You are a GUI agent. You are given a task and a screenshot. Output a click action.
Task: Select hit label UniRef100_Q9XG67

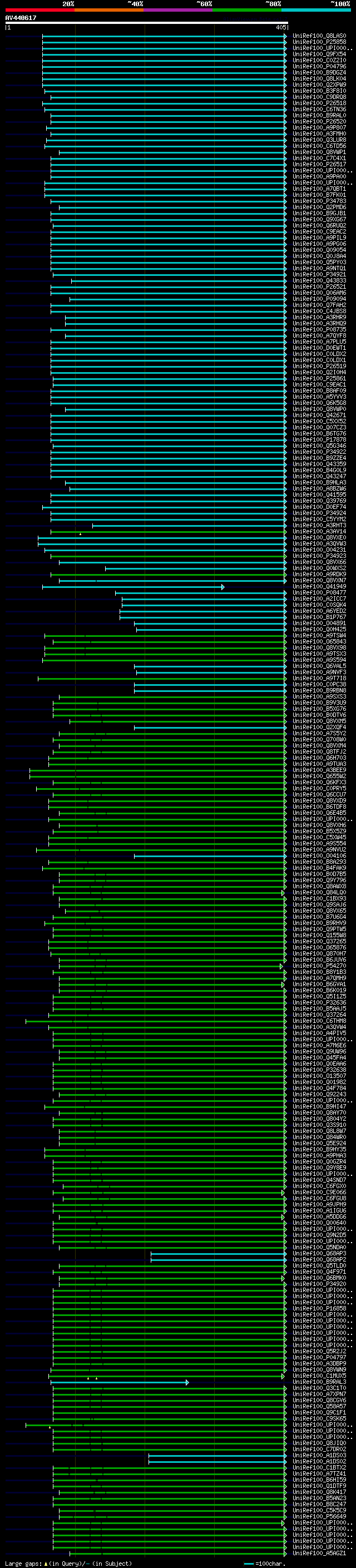tap(319, 219)
